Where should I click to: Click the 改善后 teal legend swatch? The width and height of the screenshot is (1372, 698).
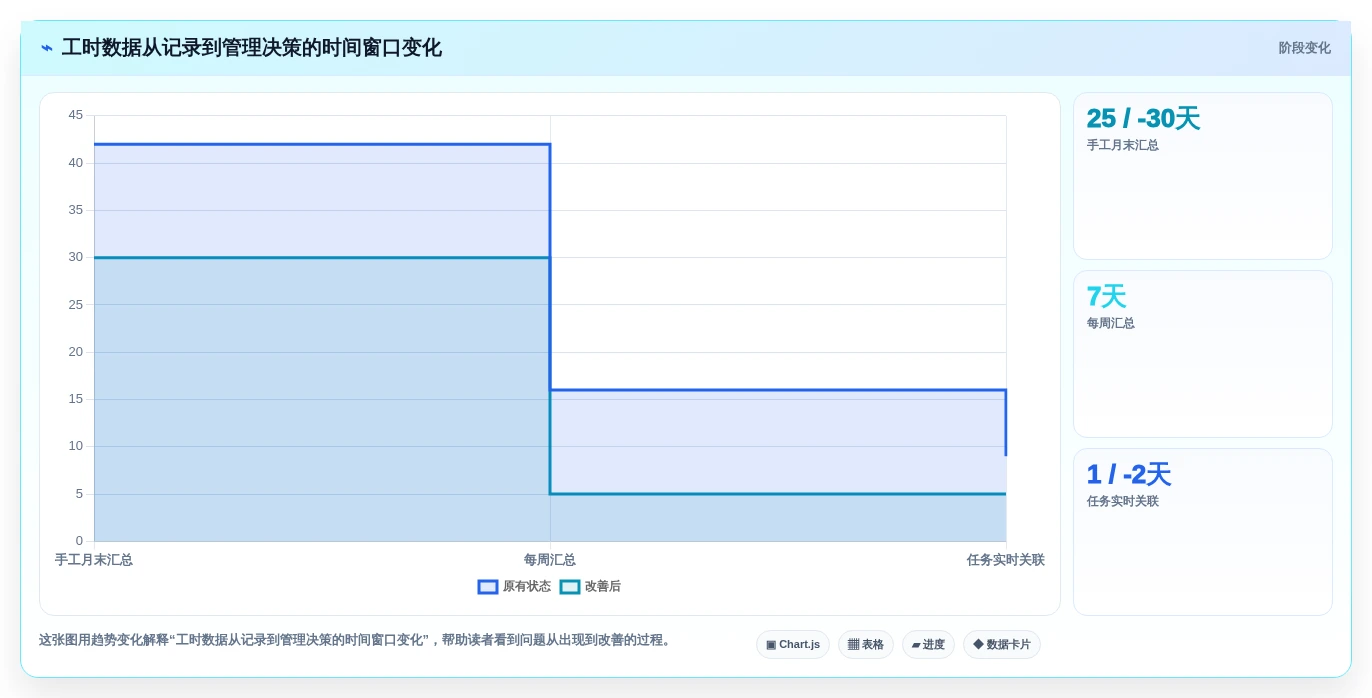click(570, 587)
